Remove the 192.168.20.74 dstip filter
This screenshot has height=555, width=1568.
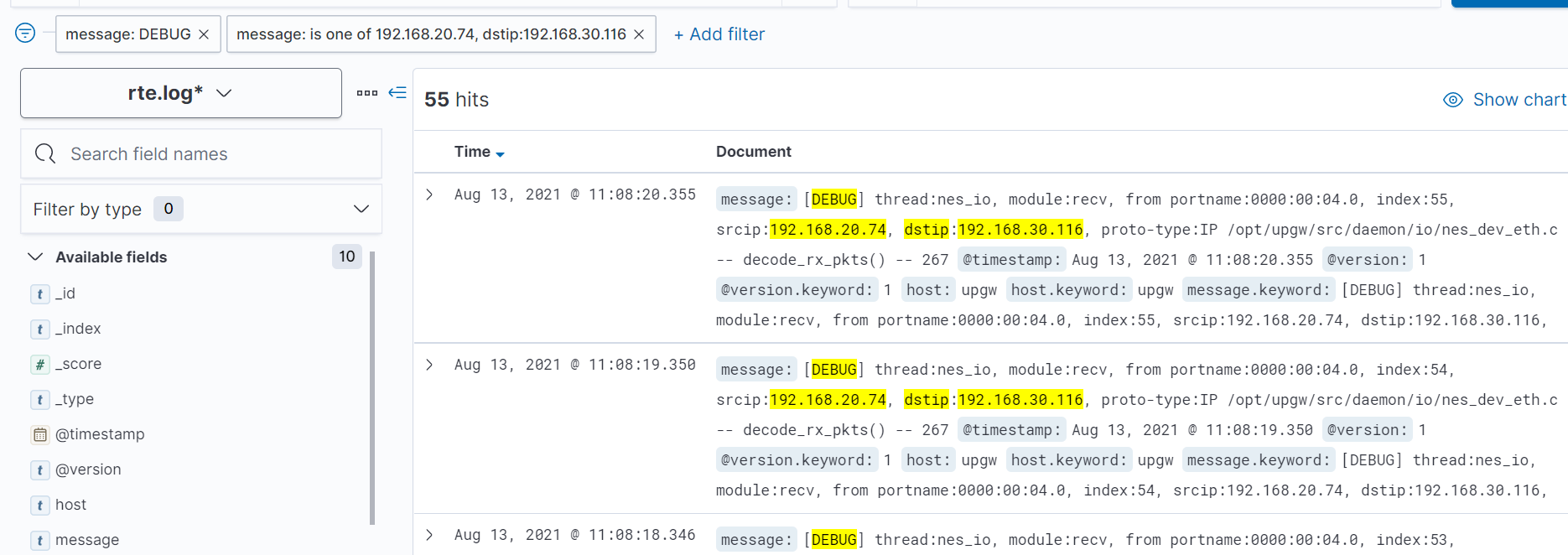[639, 34]
